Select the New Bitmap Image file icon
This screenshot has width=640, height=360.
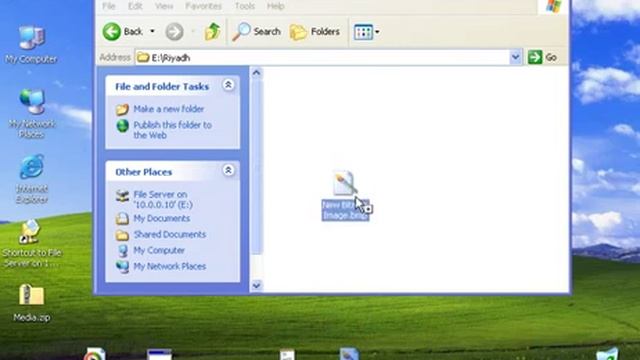[x=345, y=183]
